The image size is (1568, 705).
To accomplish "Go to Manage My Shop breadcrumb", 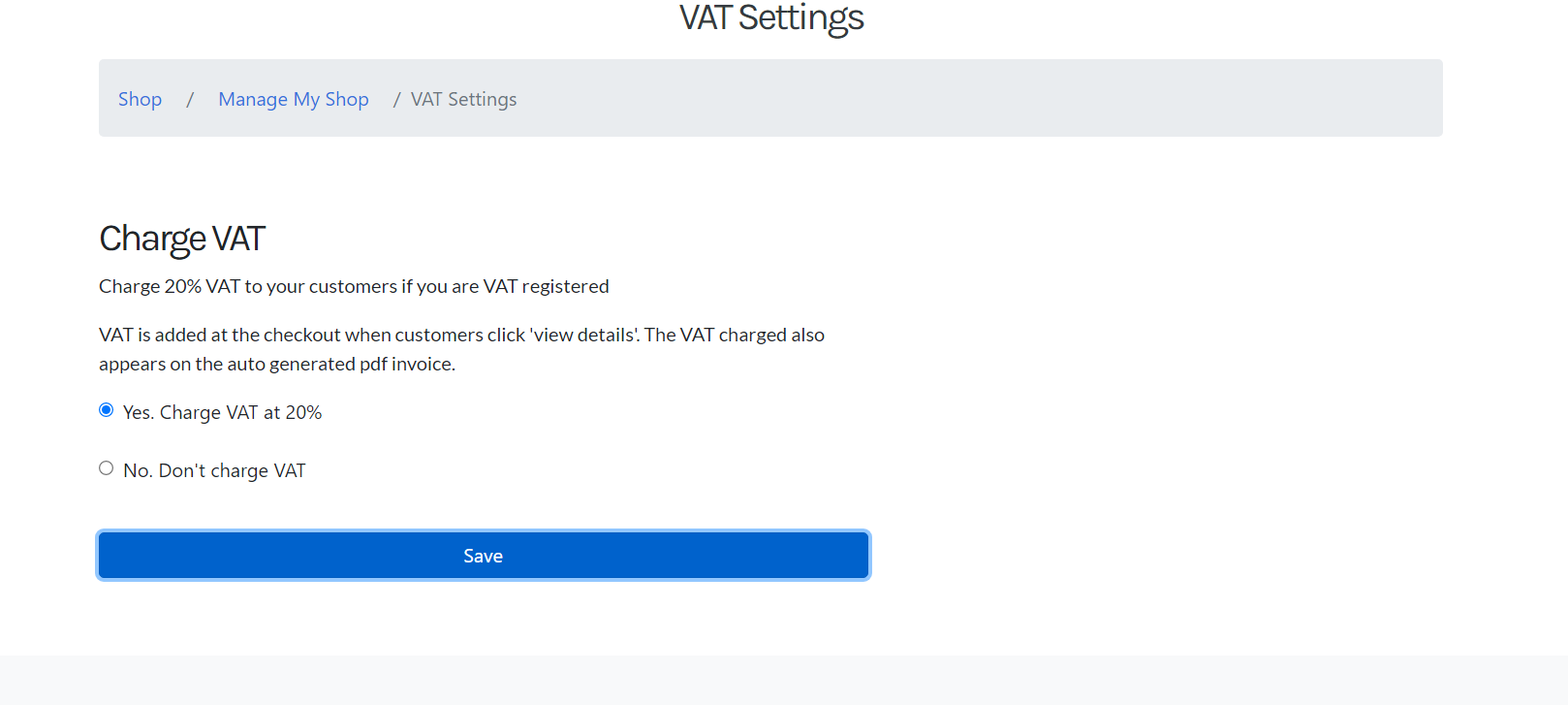I will pos(294,99).
